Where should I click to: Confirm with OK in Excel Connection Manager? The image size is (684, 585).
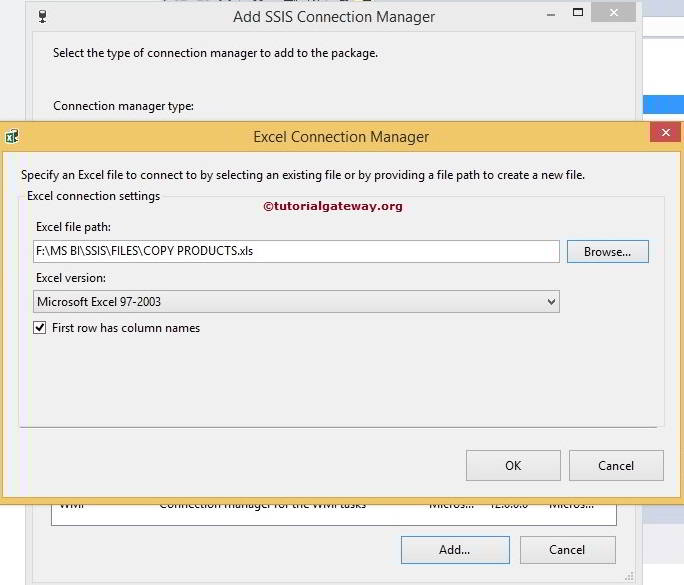click(x=513, y=465)
